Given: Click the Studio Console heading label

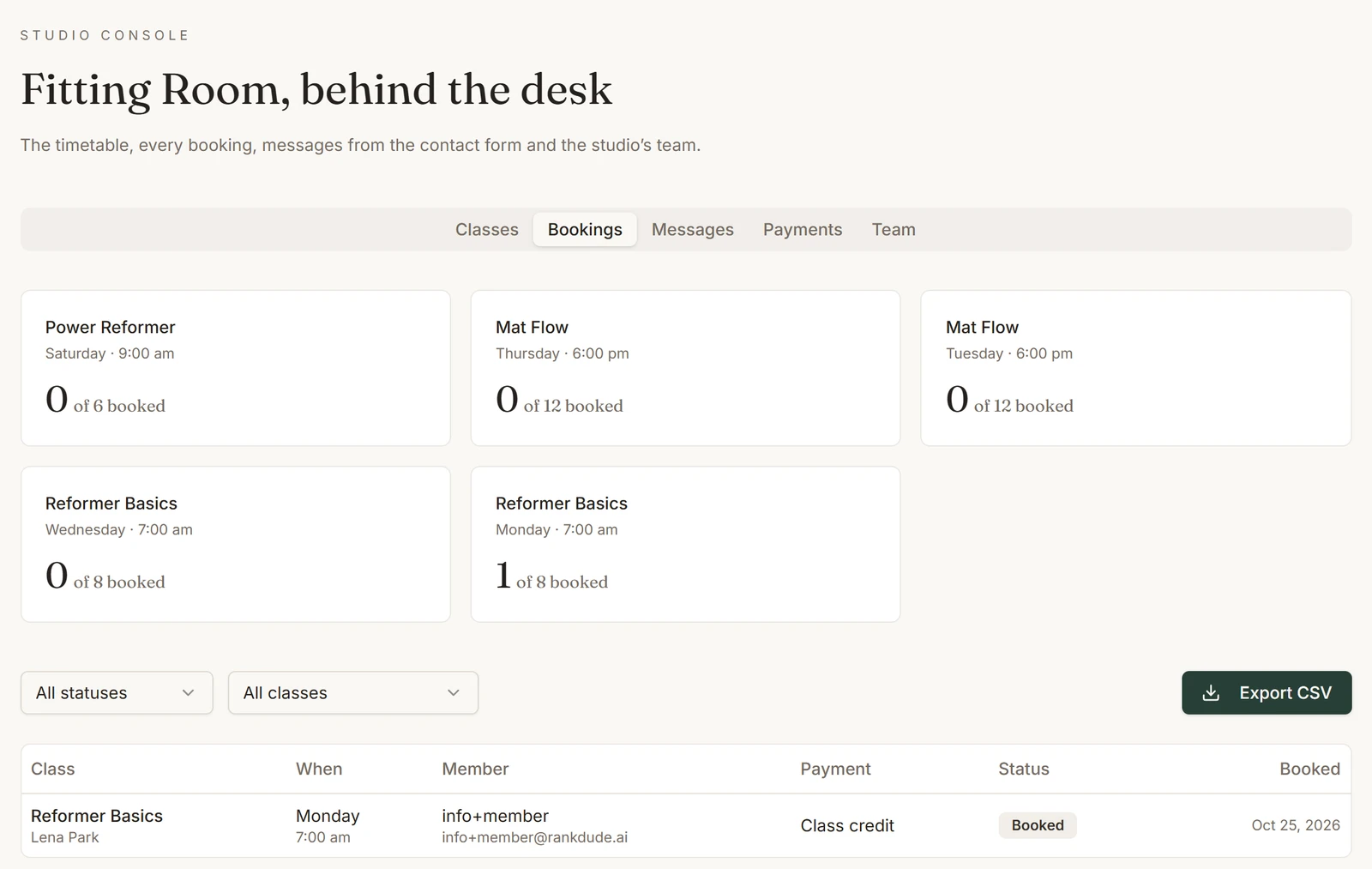Looking at the screenshot, I should tap(105, 35).
